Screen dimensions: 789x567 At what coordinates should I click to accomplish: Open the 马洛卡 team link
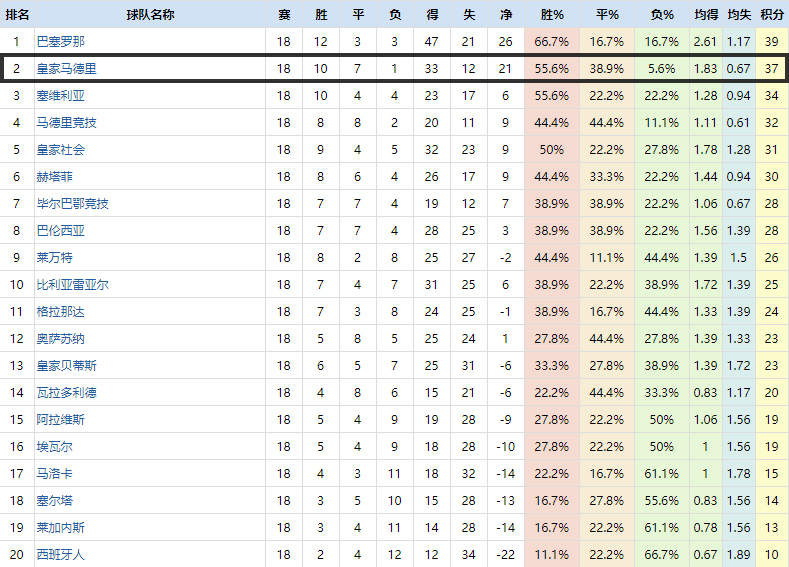click(x=54, y=473)
